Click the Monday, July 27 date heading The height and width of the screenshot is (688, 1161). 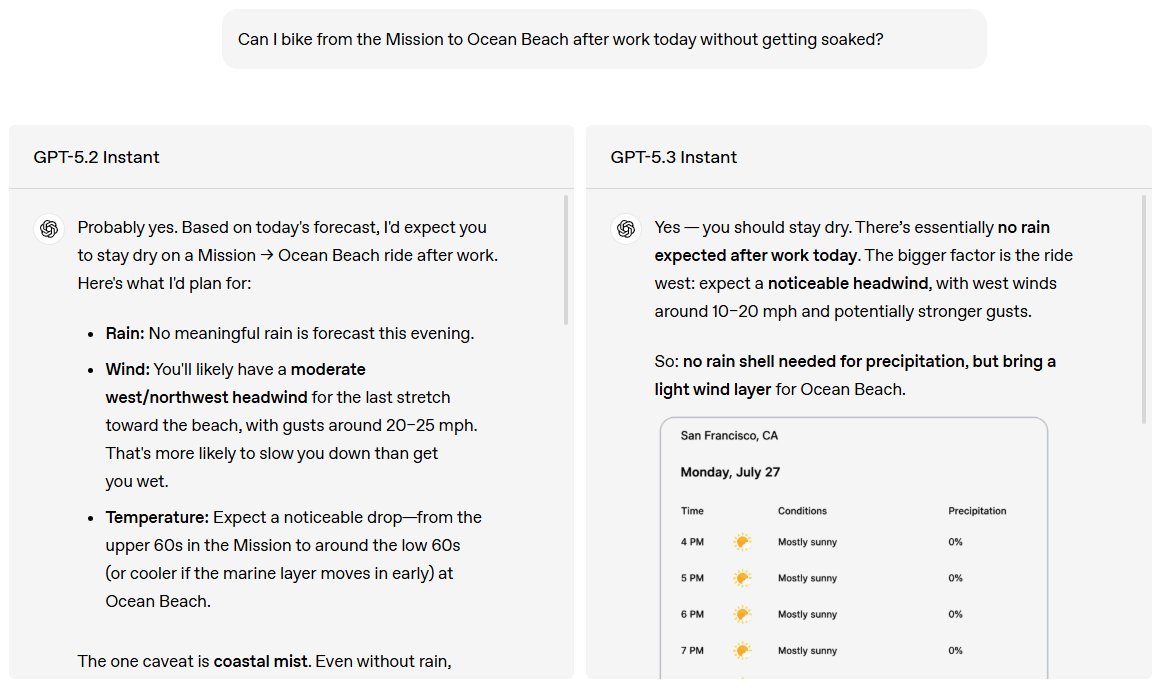[730, 472]
